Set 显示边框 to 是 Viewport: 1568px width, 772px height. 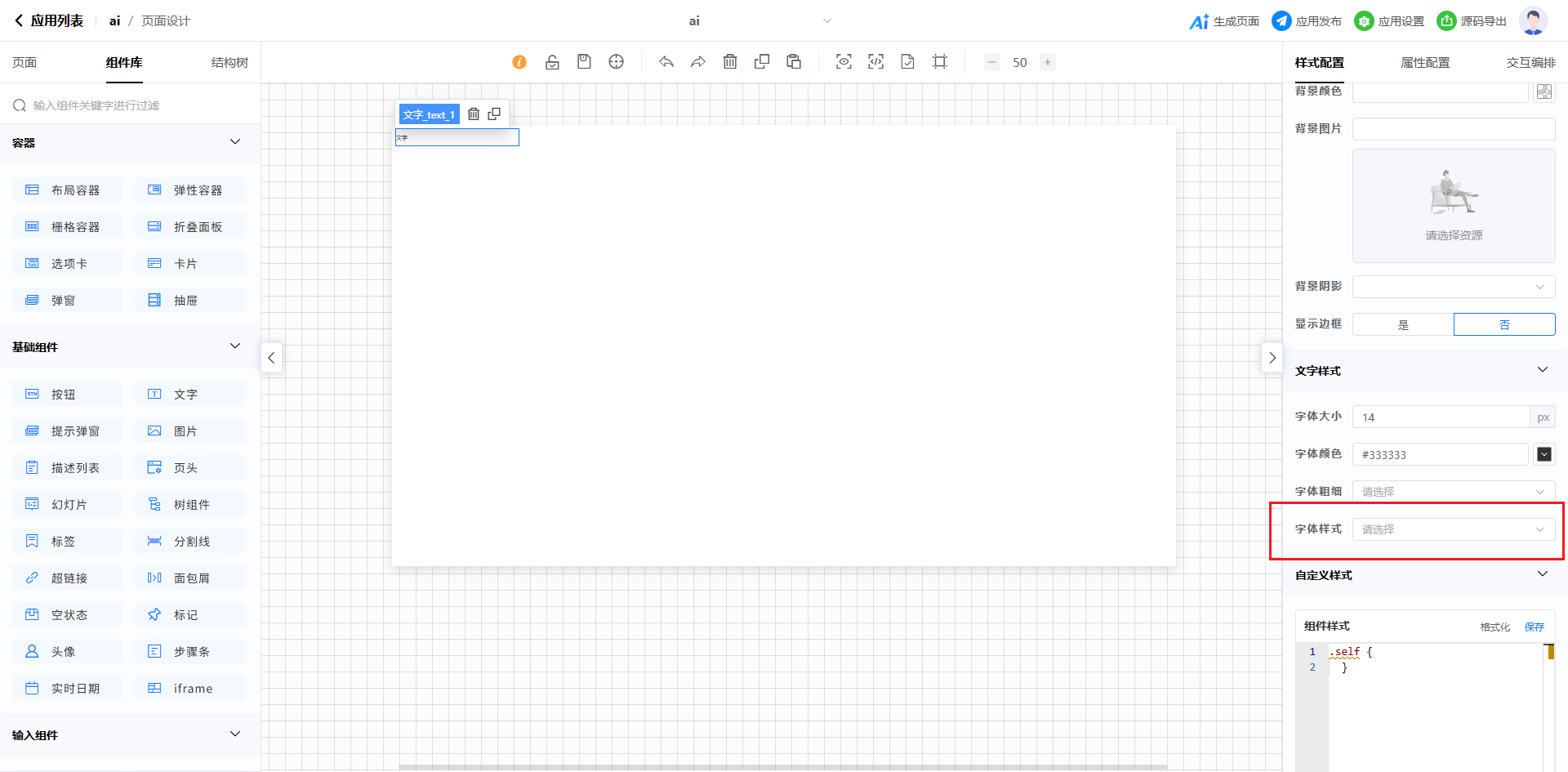point(1403,324)
